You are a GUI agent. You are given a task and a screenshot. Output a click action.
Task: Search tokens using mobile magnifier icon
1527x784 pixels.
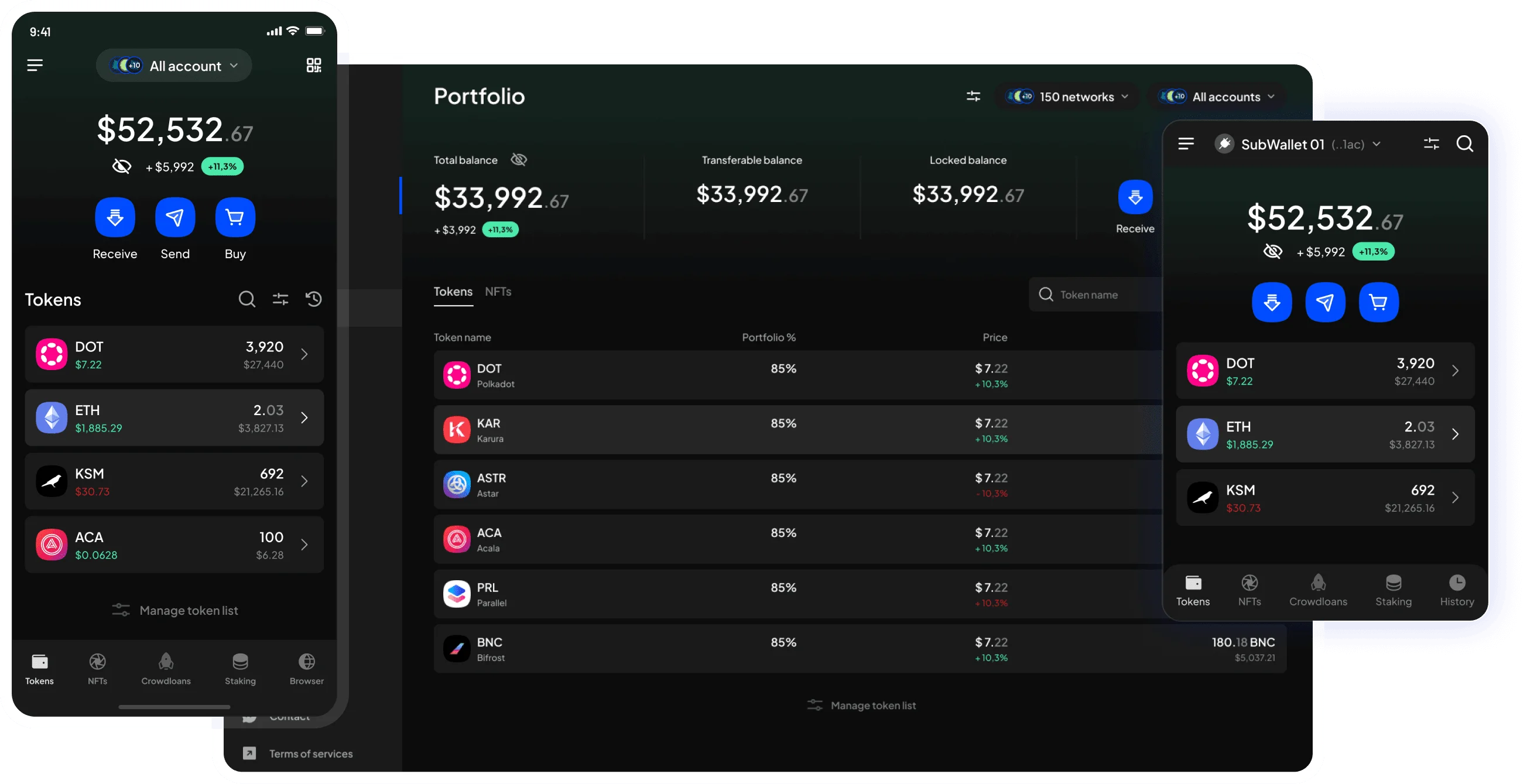click(246, 299)
